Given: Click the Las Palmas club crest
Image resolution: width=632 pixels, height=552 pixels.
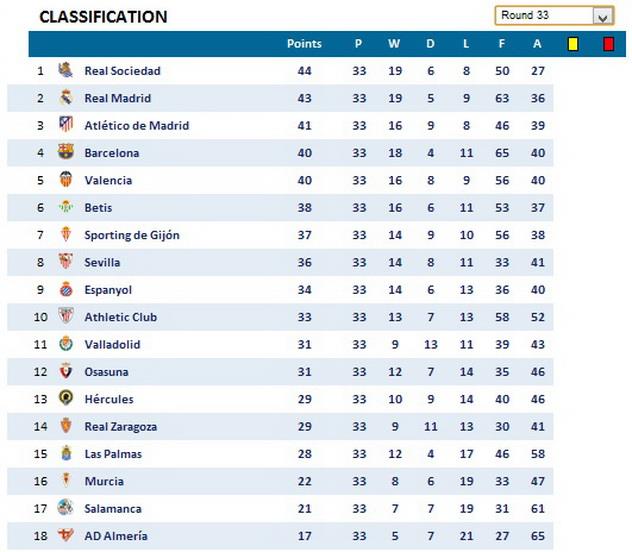Looking at the screenshot, I should pyautogui.click(x=65, y=454).
